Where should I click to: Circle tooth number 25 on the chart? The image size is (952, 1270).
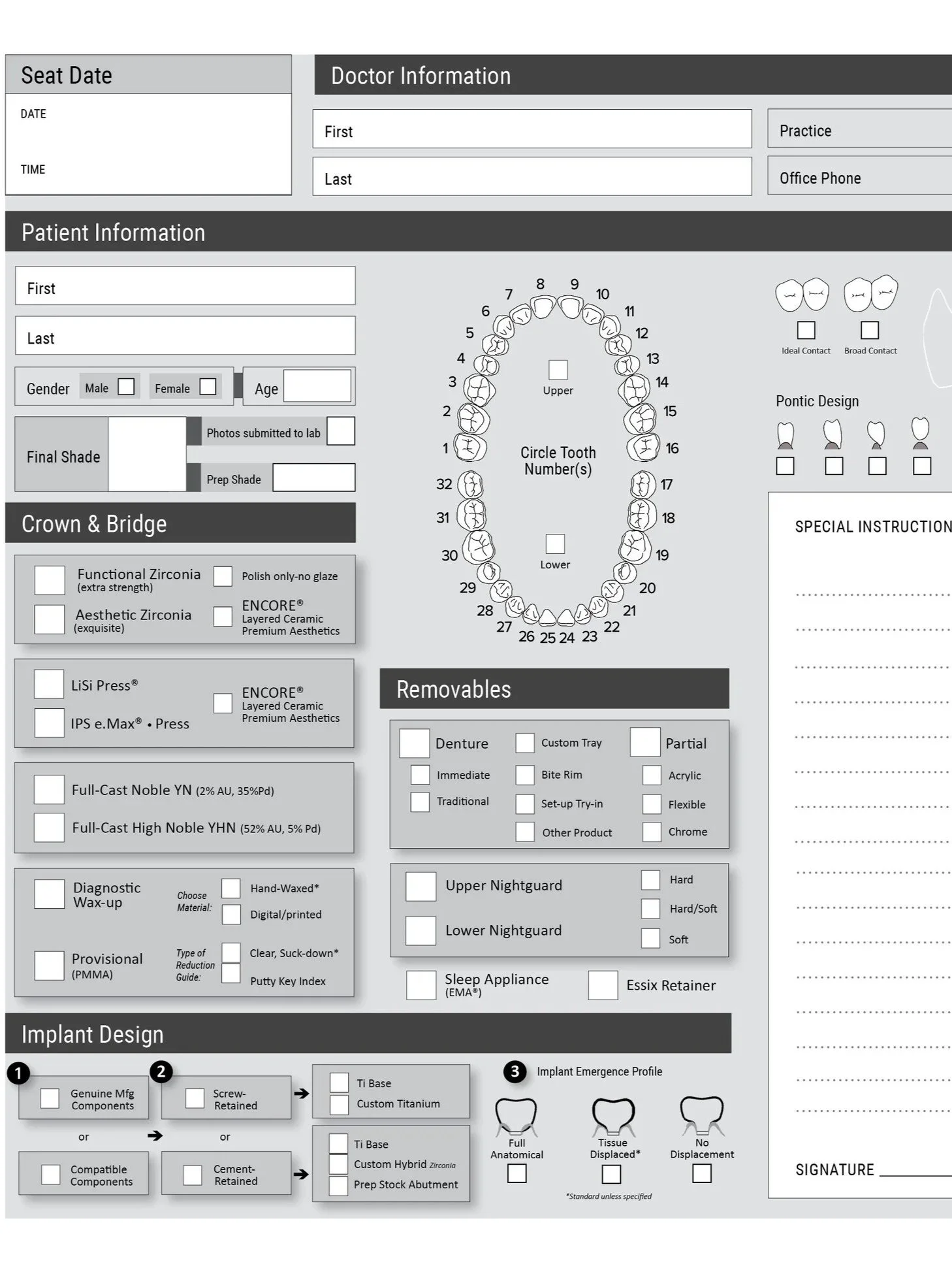pos(547,617)
